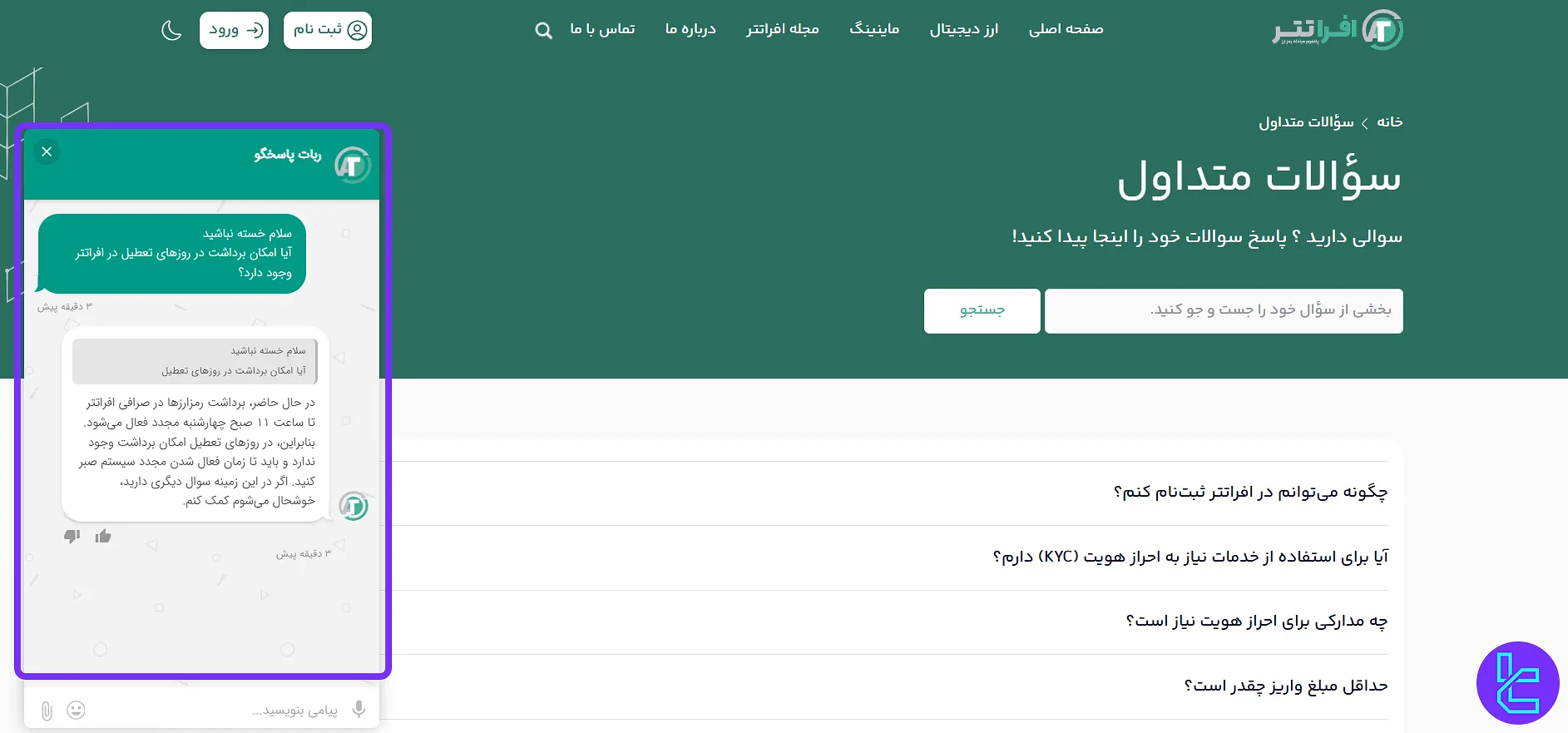
Task: Click the paperclip attachment icon in the chat
Action: (47, 711)
